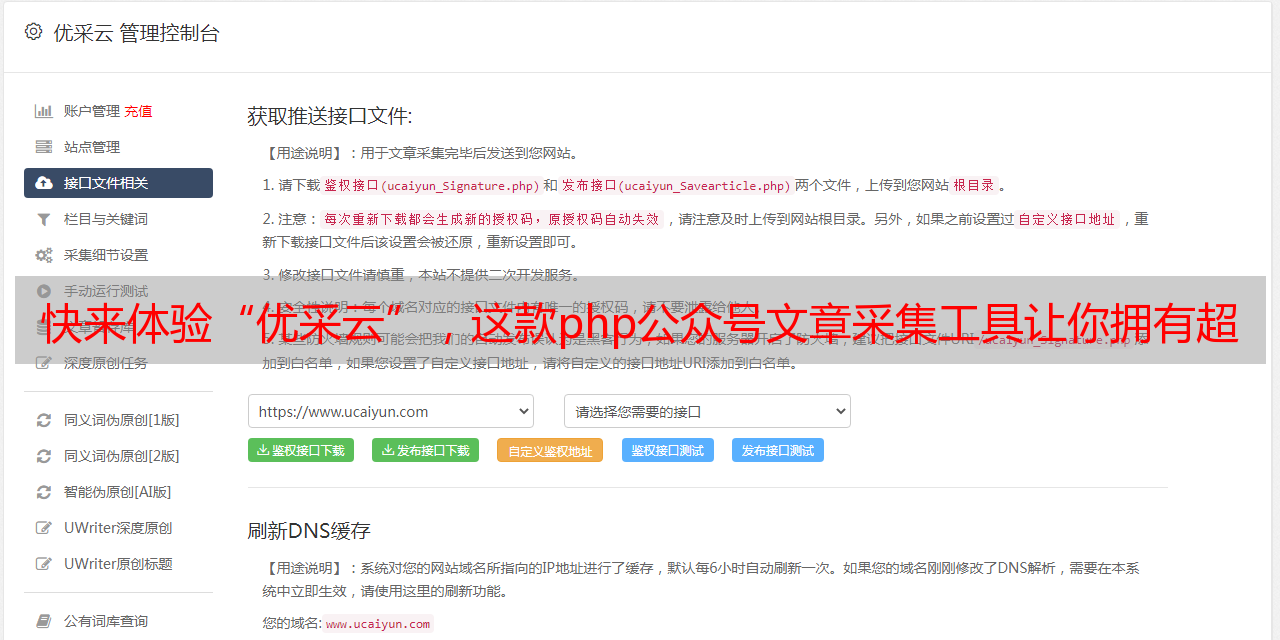Click the 发布接口(ucaiyun_Savearticle.php) code text
1280x640 pixels.
click(x=676, y=185)
